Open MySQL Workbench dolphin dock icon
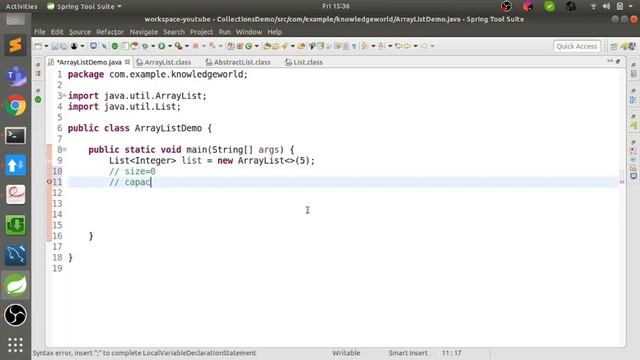640x360 pixels. click(16, 255)
